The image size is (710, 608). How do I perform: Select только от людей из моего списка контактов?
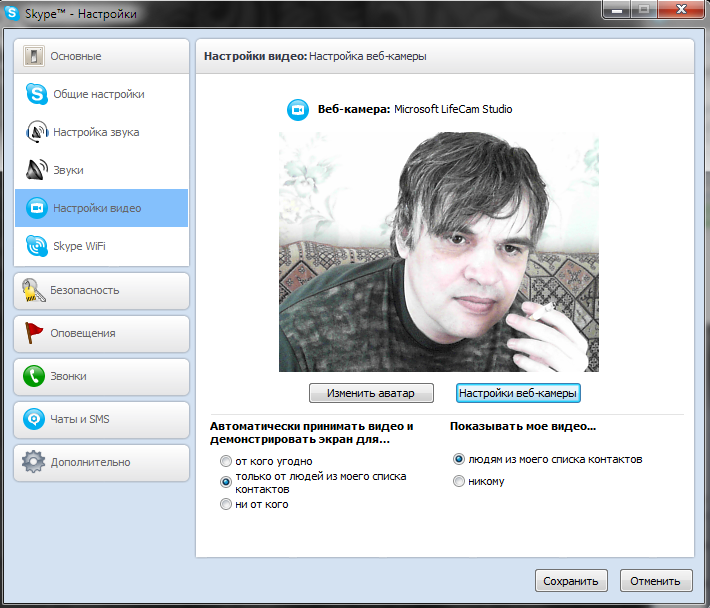click(225, 482)
